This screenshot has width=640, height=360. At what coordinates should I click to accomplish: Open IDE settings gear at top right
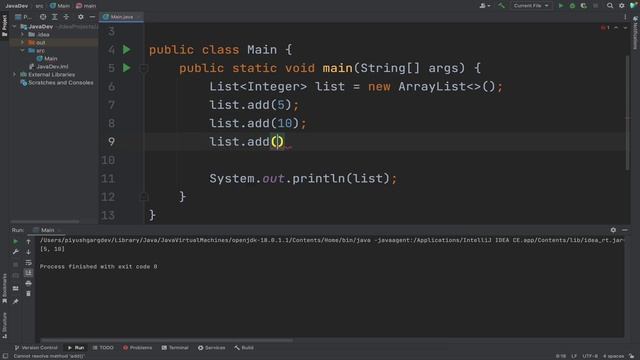622,6
